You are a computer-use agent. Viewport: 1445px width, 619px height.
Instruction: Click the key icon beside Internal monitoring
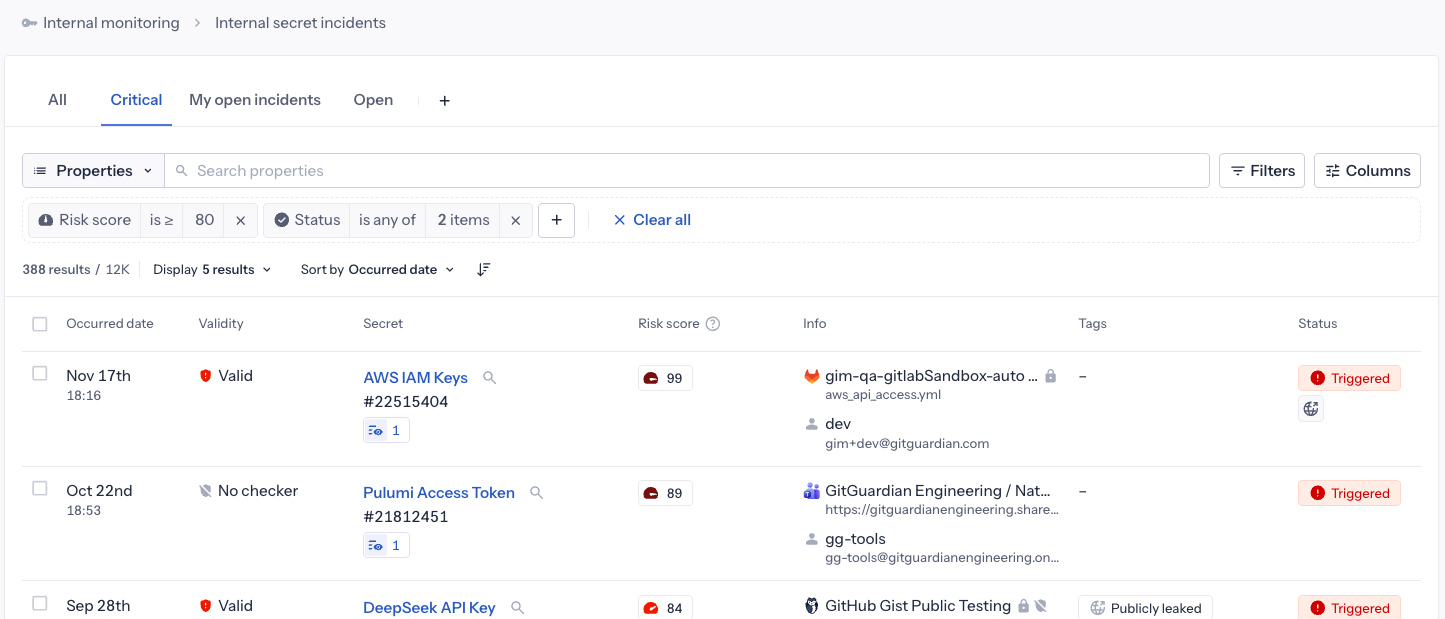29,23
